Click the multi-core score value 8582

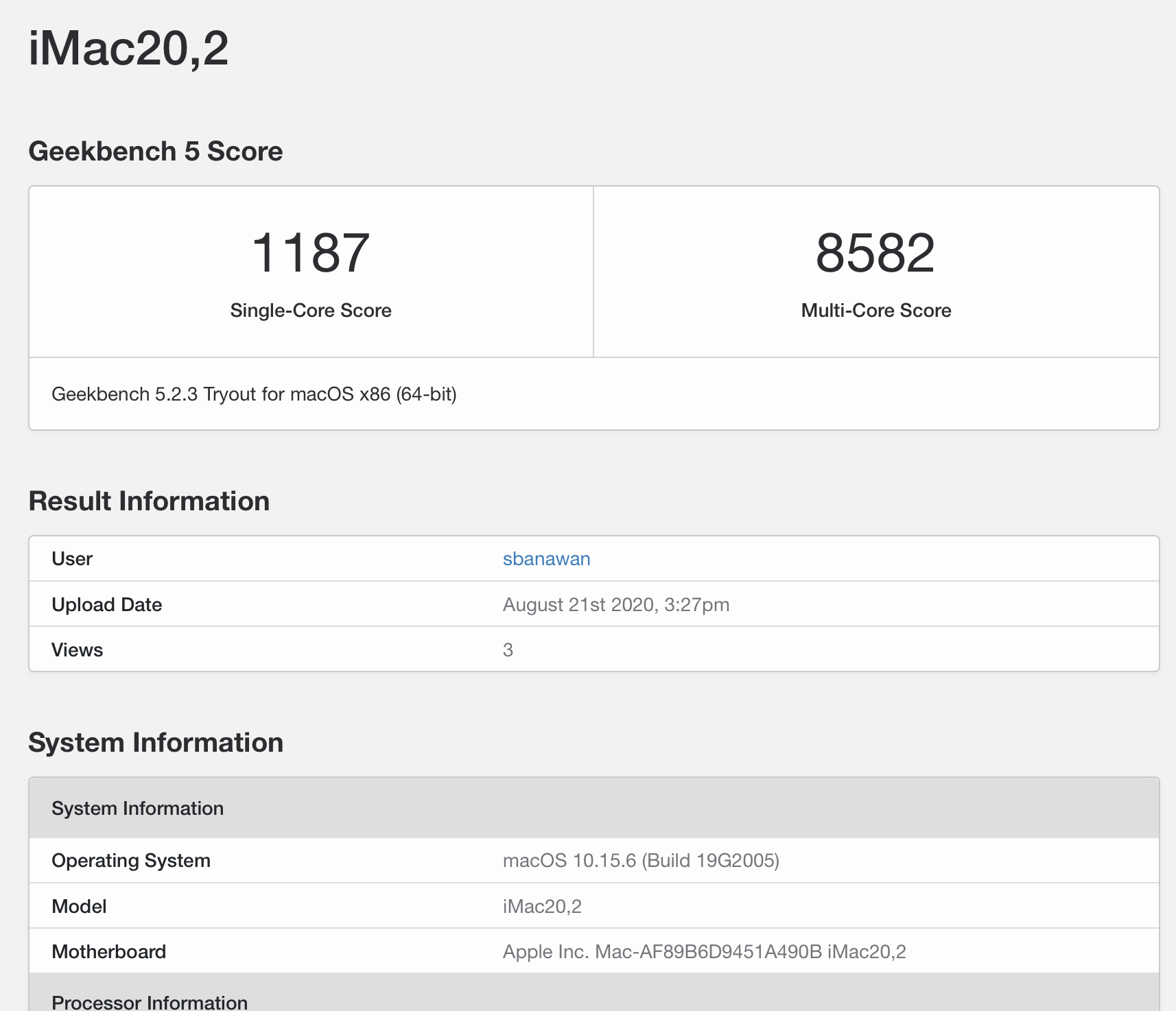[875, 253]
